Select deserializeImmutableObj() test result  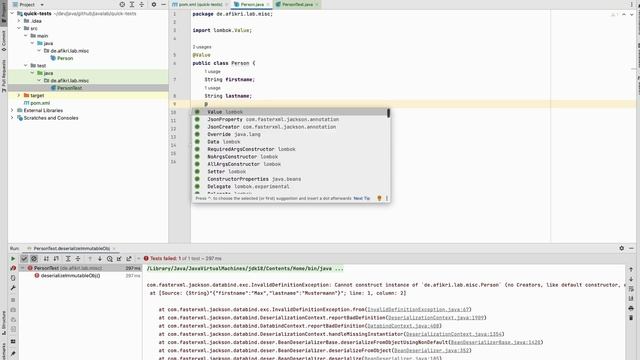click(70, 276)
